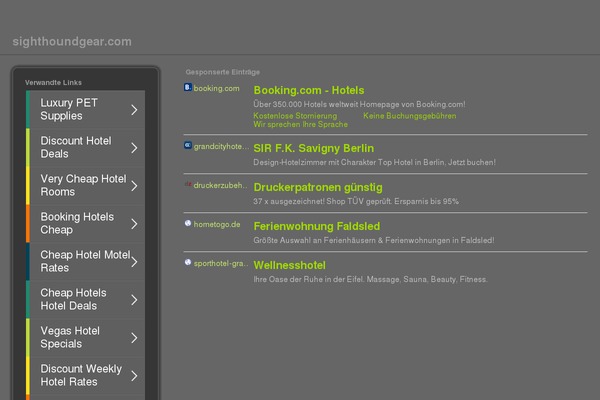The height and width of the screenshot is (400, 600).
Task: Click Design-Hotelzimmer mit Charakter description
Action: pyautogui.click(x=374, y=162)
